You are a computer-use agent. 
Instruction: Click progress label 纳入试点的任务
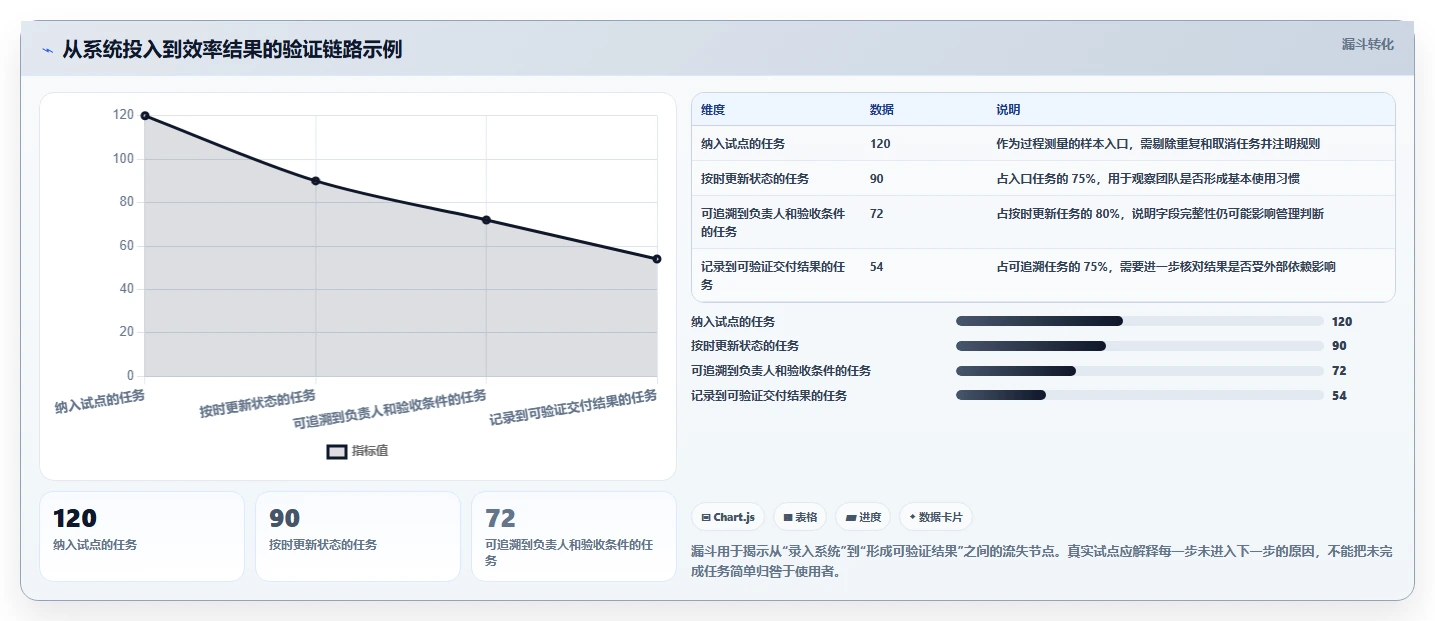733,322
